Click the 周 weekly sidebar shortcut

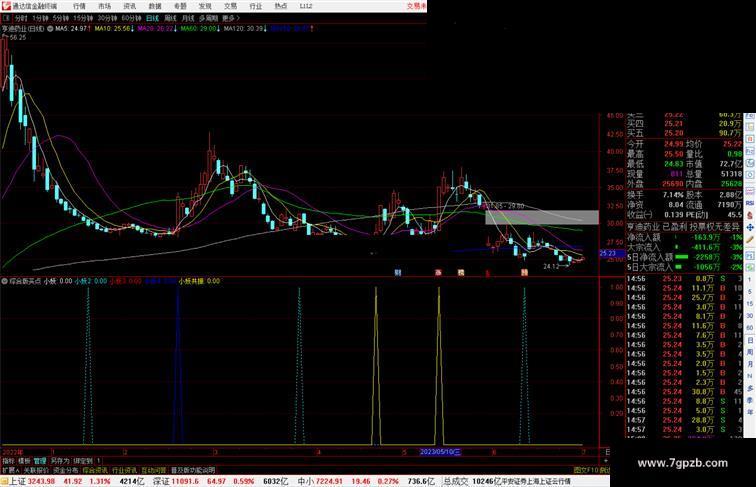[x=750, y=352]
